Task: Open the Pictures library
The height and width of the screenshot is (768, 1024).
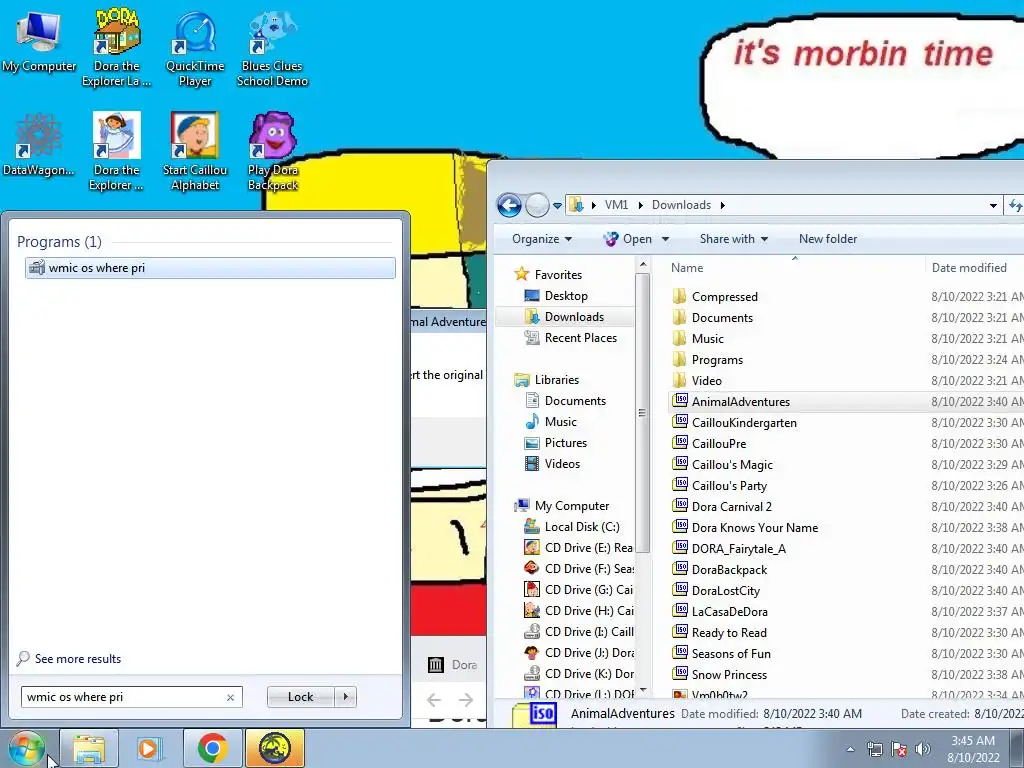Action: point(556,443)
